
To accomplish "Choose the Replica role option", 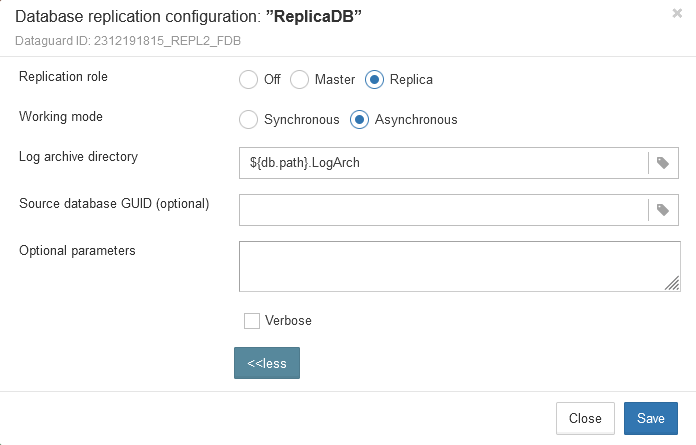I will coord(374,79).
